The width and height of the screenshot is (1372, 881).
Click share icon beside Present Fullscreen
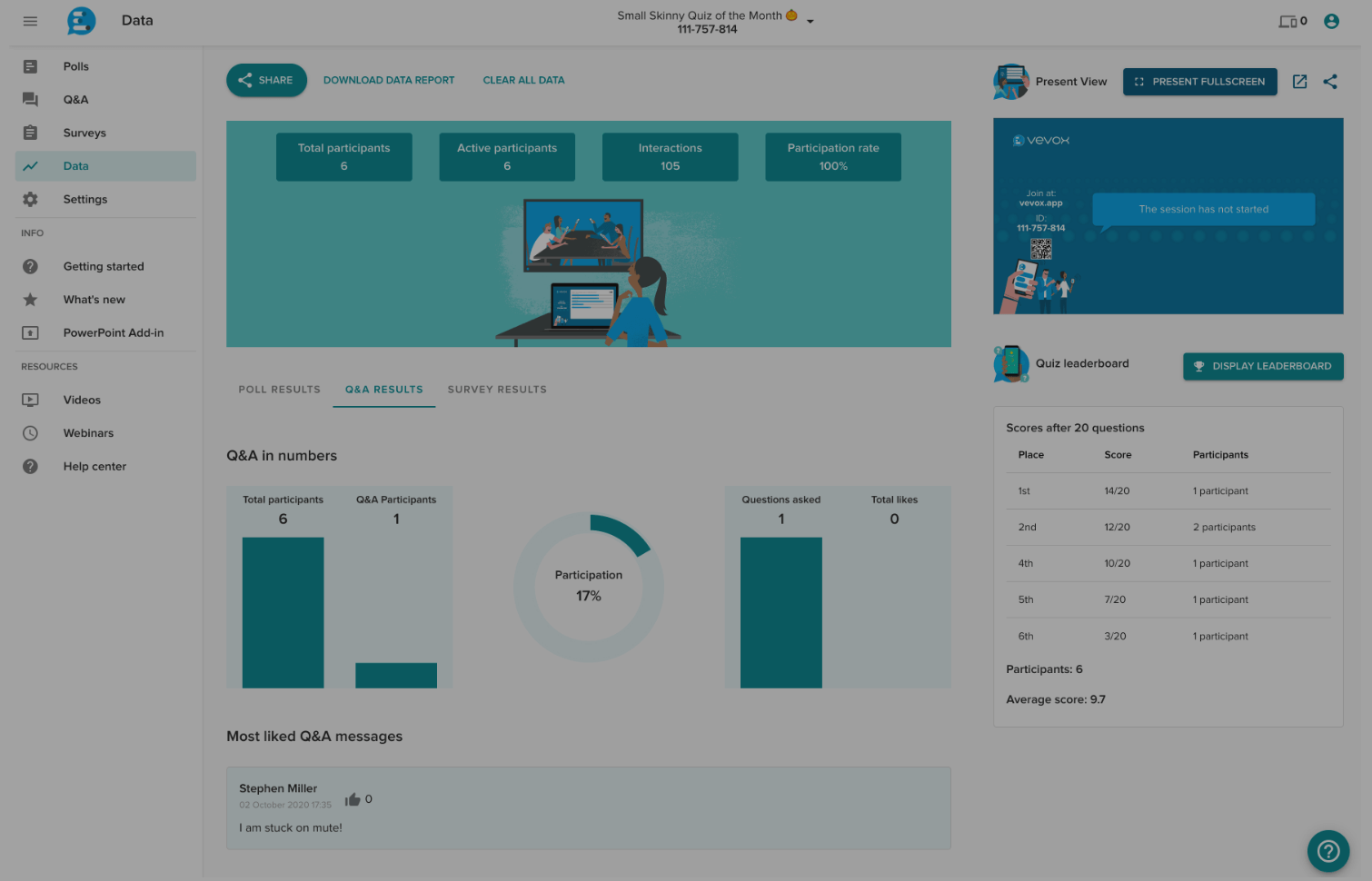pyautogui.click(x=1330, y=82)
